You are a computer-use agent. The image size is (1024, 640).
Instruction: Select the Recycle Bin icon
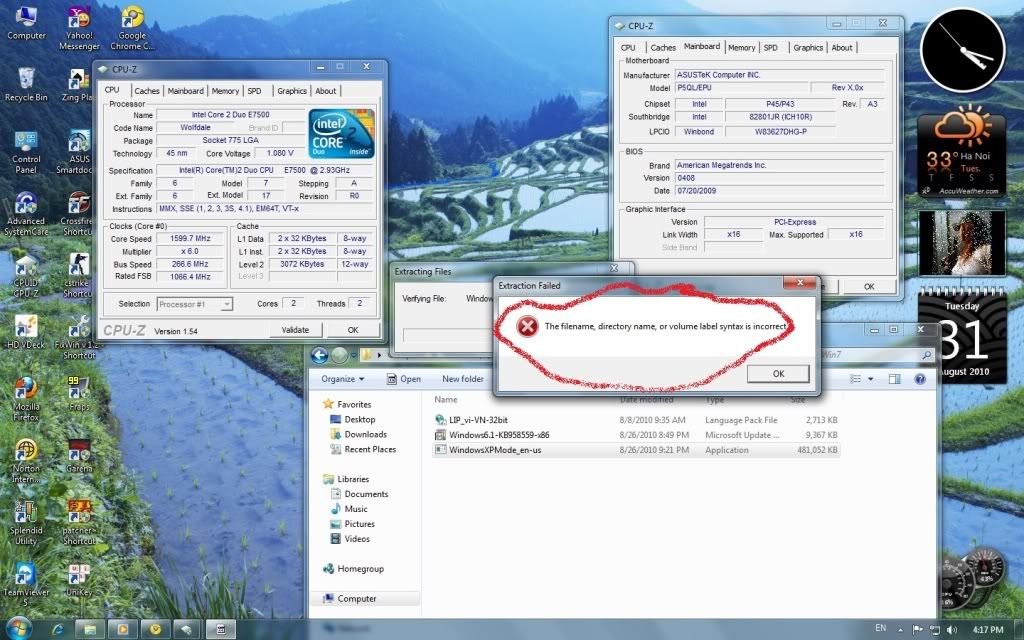26,84
